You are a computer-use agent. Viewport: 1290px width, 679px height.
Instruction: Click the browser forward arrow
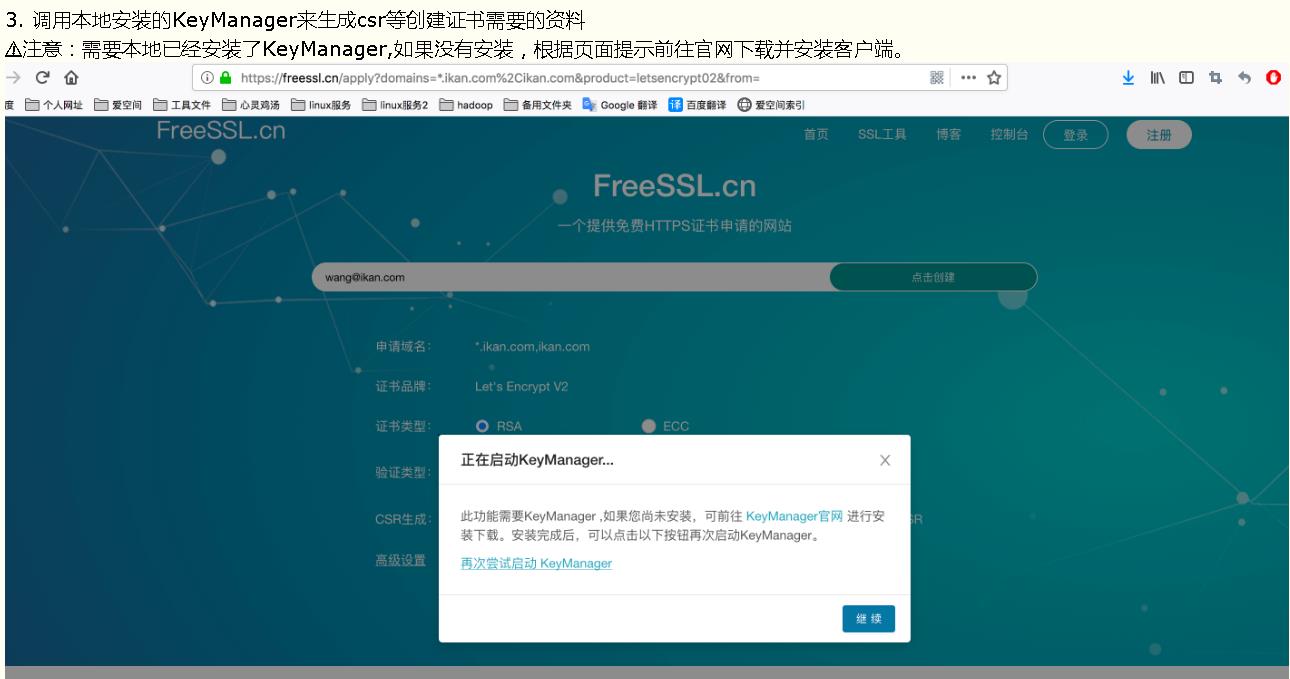point(11,78)
